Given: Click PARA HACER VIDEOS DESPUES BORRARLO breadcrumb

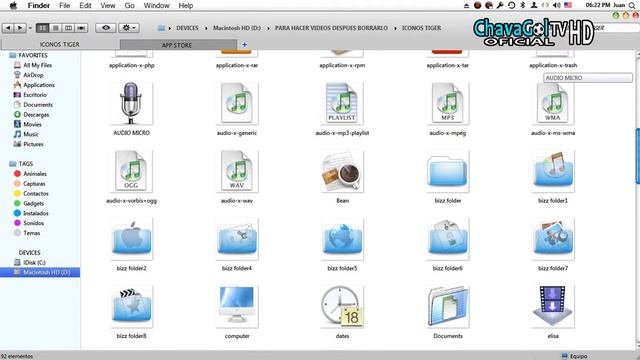Looking at the screenshot, I should pos(331,28).
